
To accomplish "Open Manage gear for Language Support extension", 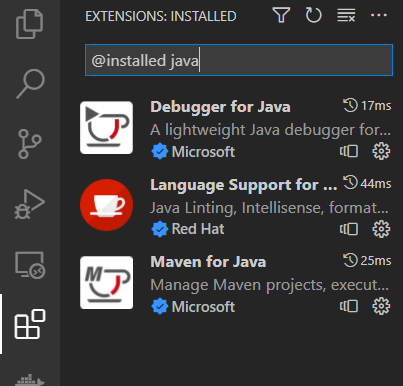I will coord(381,229).
